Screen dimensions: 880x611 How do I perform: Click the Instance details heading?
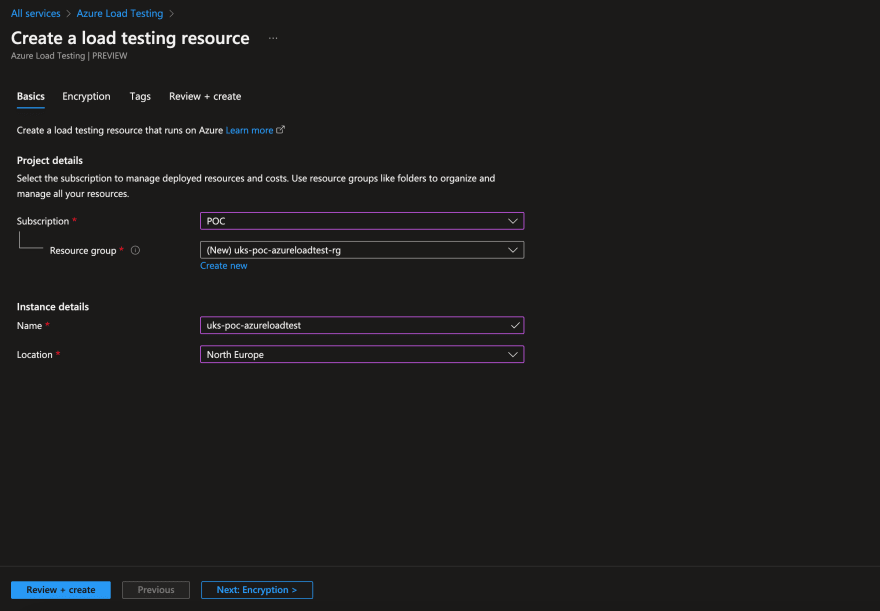tap(53, 307)
